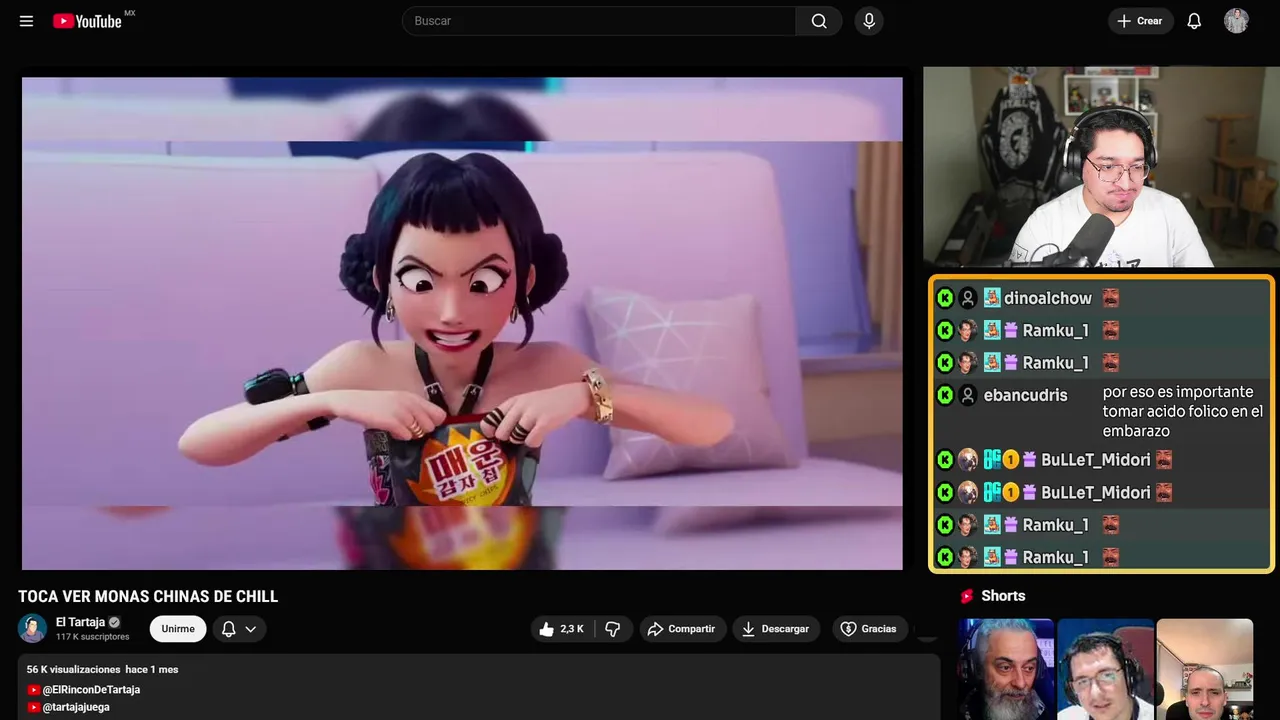Click the video title TOCA VER MONAS CHINAS DE CHILL

(x=148, y=597)
